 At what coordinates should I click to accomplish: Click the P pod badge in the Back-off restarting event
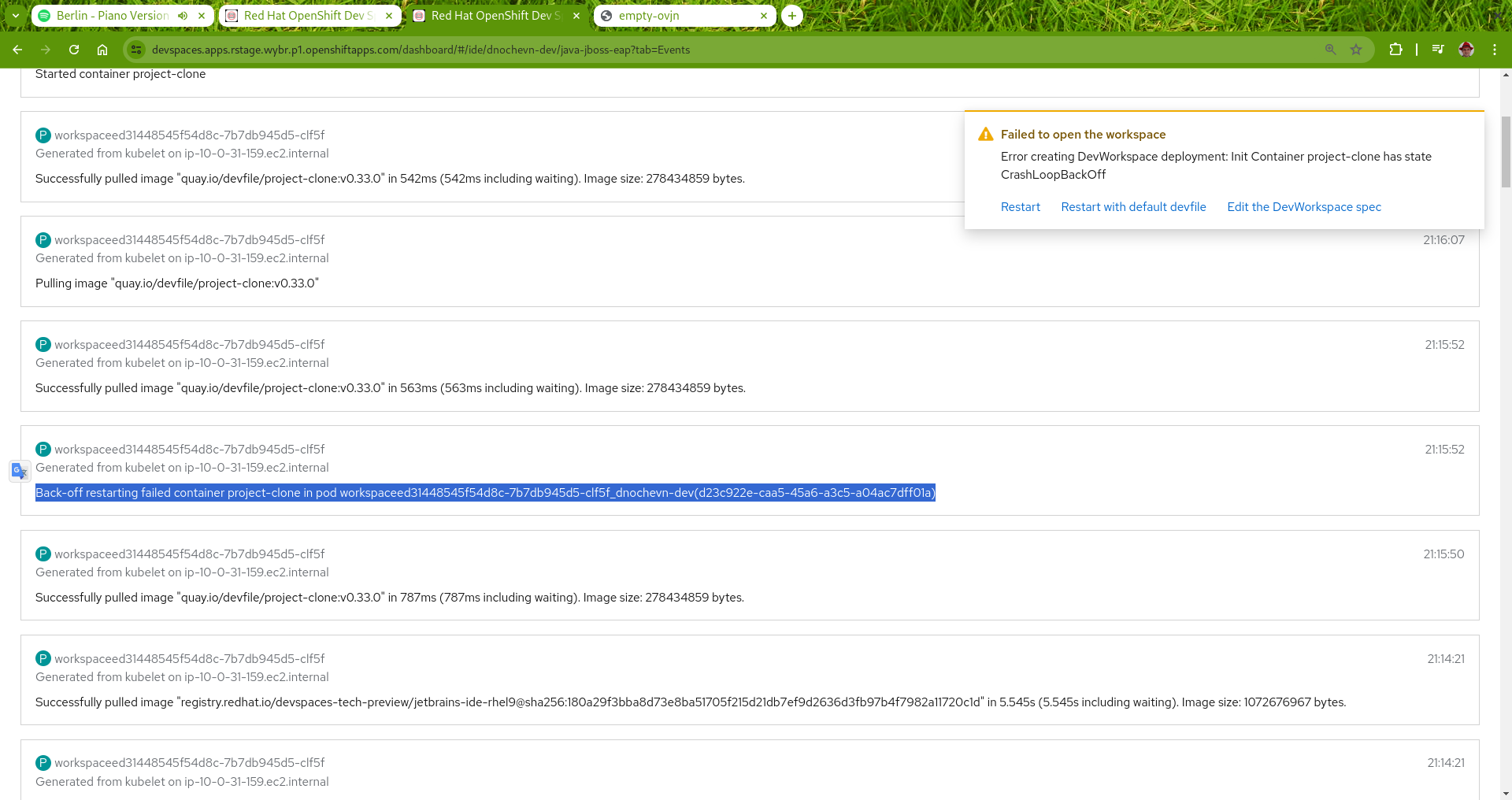pyautogui.click(x=43, y=450)
